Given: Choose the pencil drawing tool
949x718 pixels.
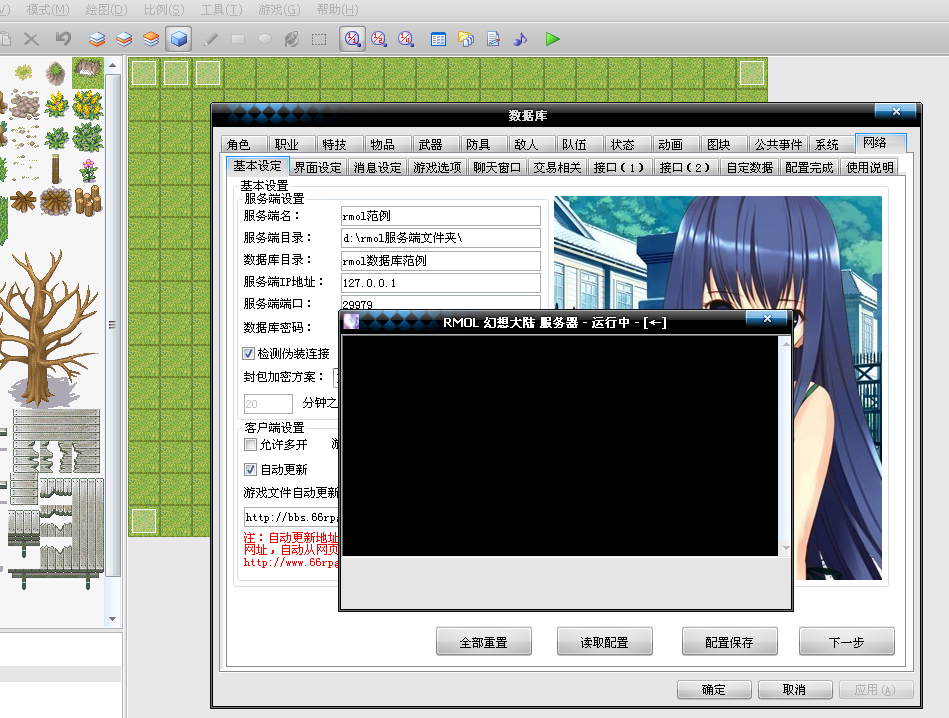Looking at the screenshot, I should pyautogui.click(x=211, y=39).
